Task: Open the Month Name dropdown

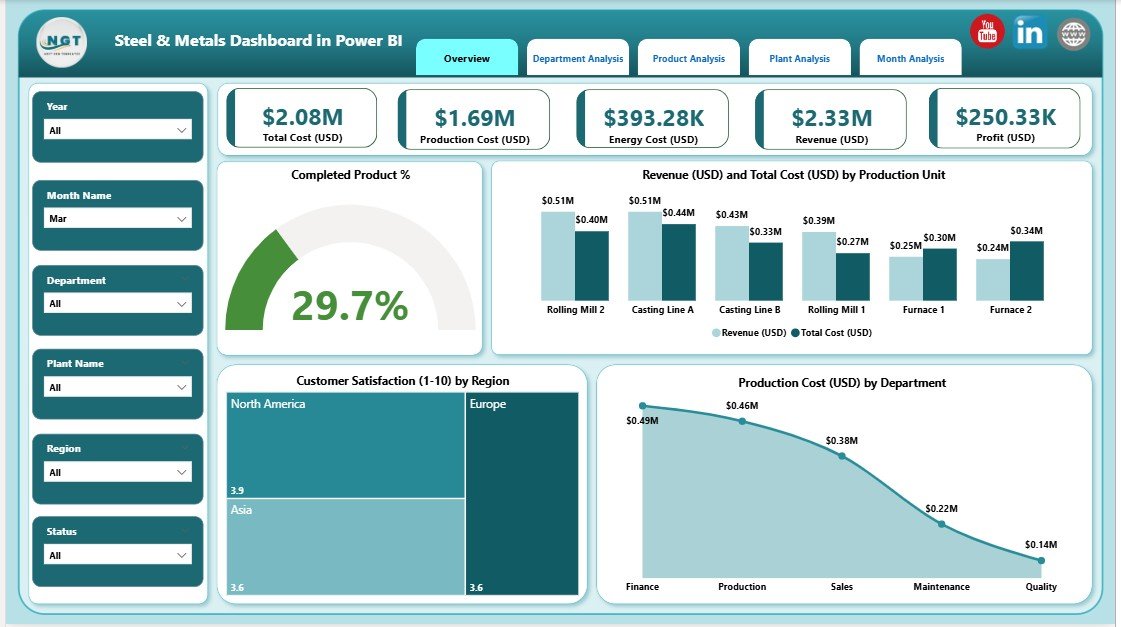Action: (x=118, y=218)
